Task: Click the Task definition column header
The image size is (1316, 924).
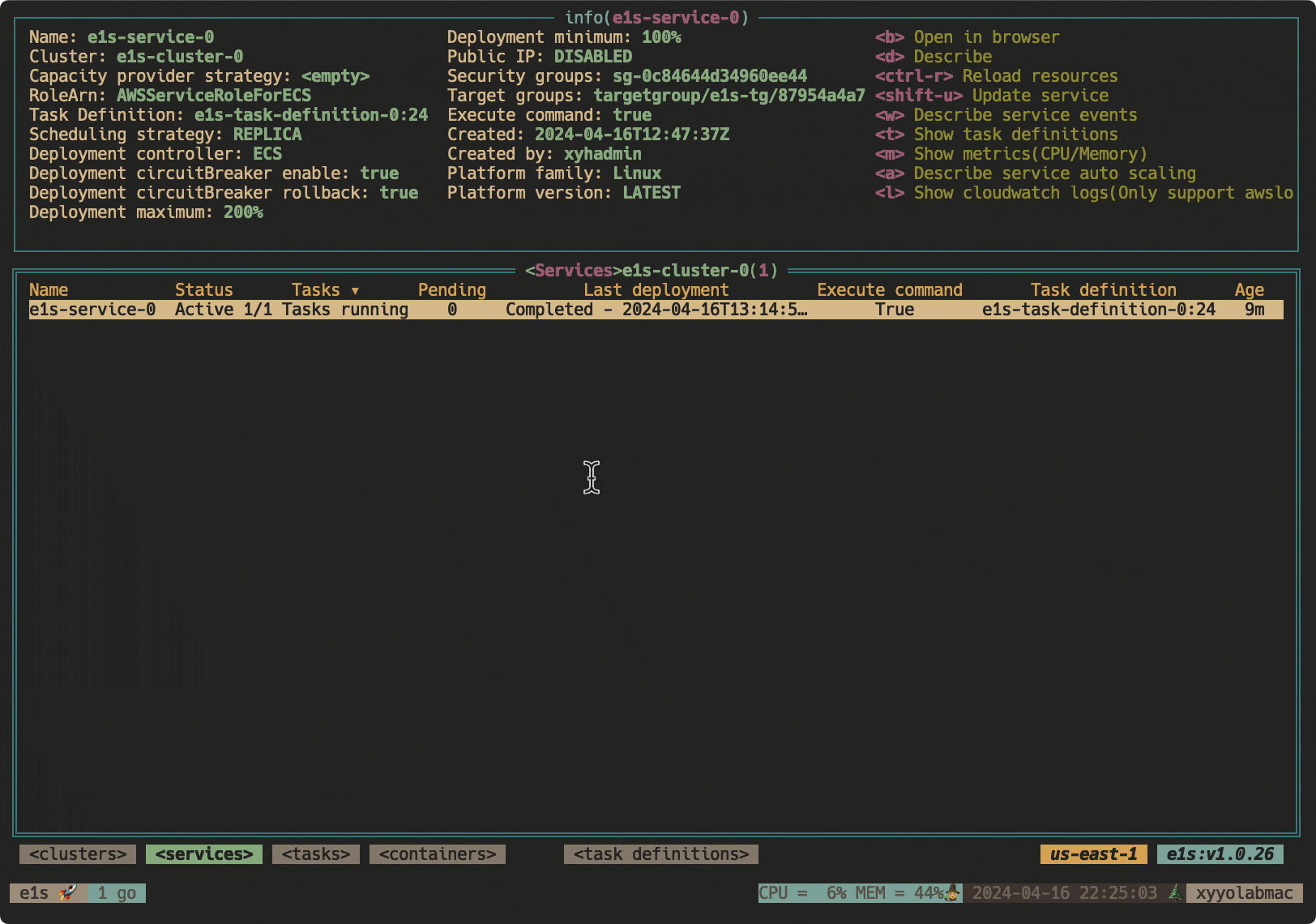Action: tap(1104, 290)
